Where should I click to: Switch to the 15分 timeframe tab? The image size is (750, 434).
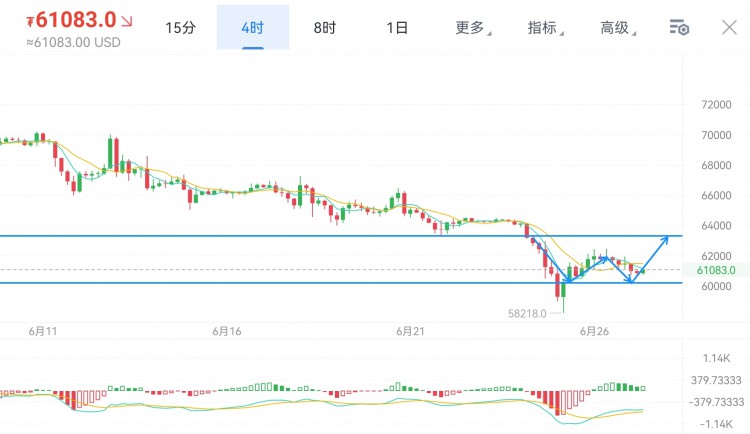(x=180, y=28)
